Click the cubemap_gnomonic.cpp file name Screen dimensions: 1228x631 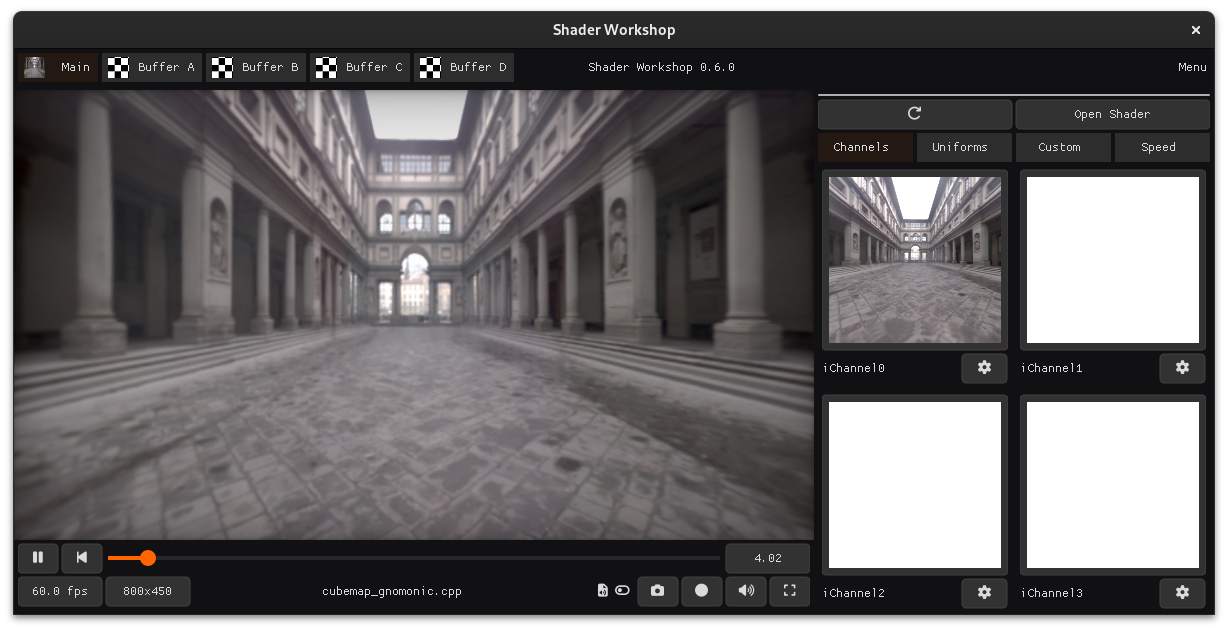pos(392,591)
